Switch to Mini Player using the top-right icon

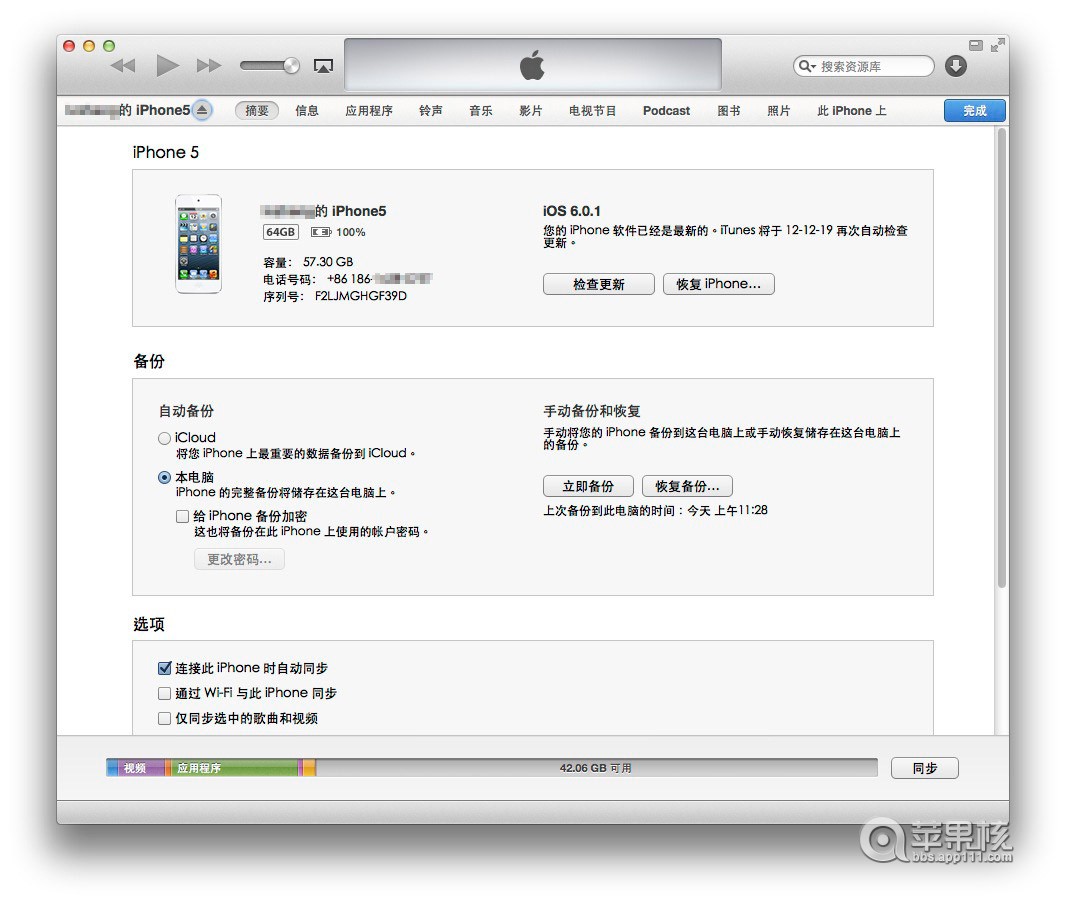(x=975, y=44)
